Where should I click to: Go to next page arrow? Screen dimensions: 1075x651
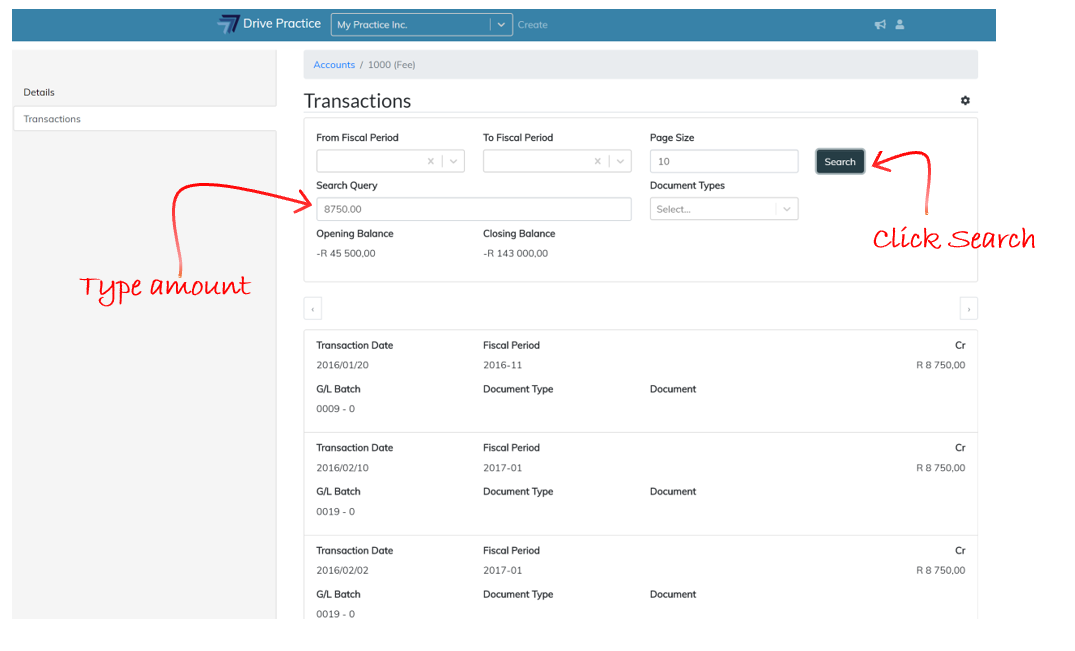click(x=969, y=309)
